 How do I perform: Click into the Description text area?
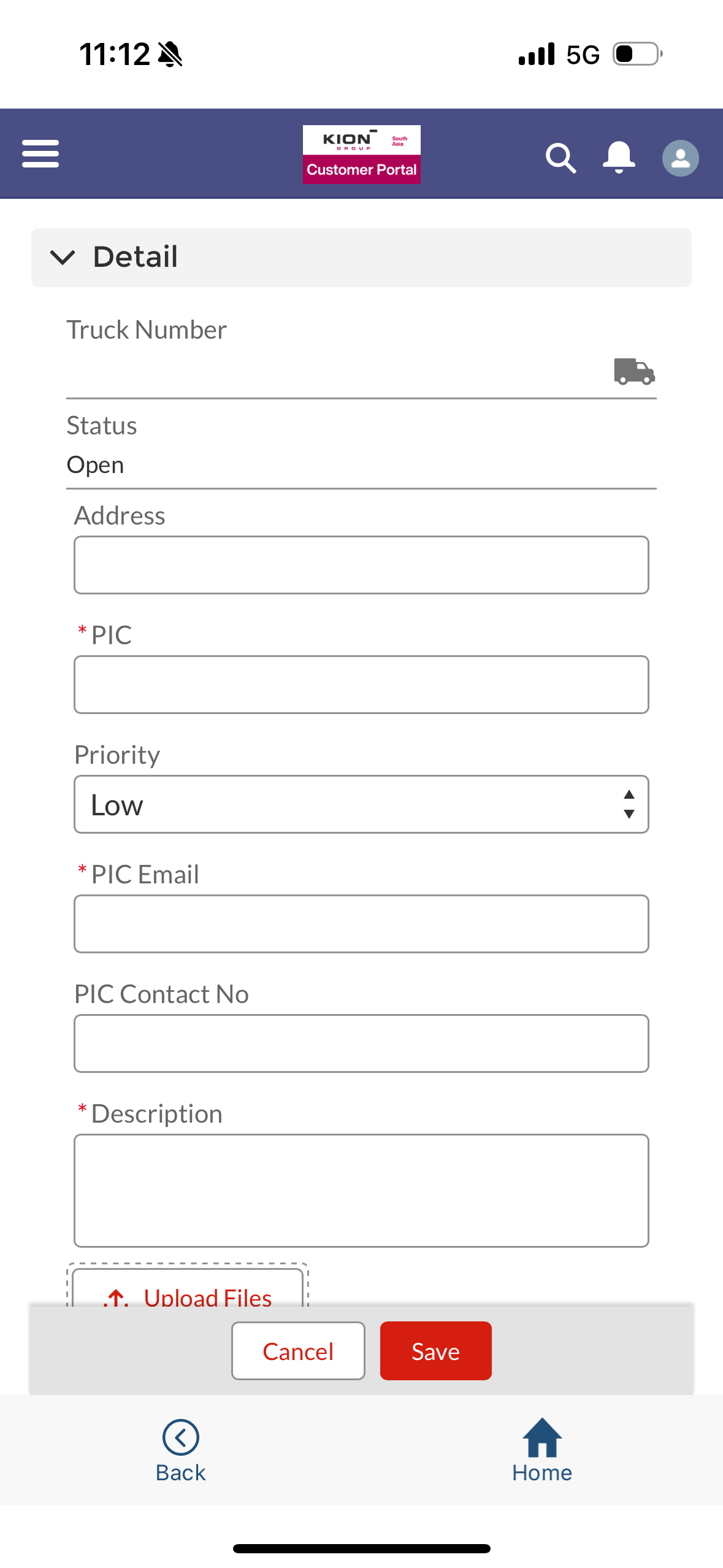(361, 1191)
